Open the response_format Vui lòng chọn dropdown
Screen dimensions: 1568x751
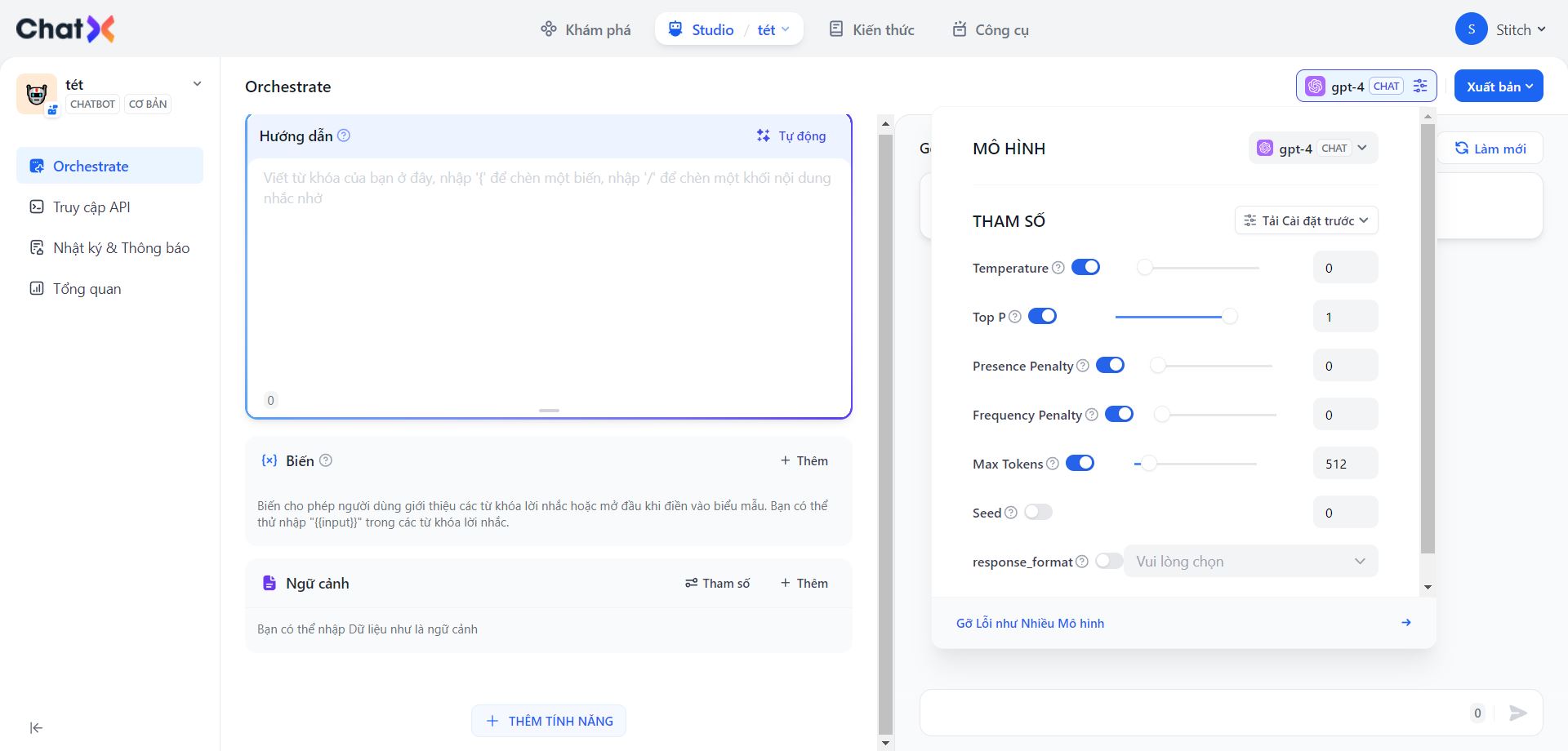[x=1250, y=562]
